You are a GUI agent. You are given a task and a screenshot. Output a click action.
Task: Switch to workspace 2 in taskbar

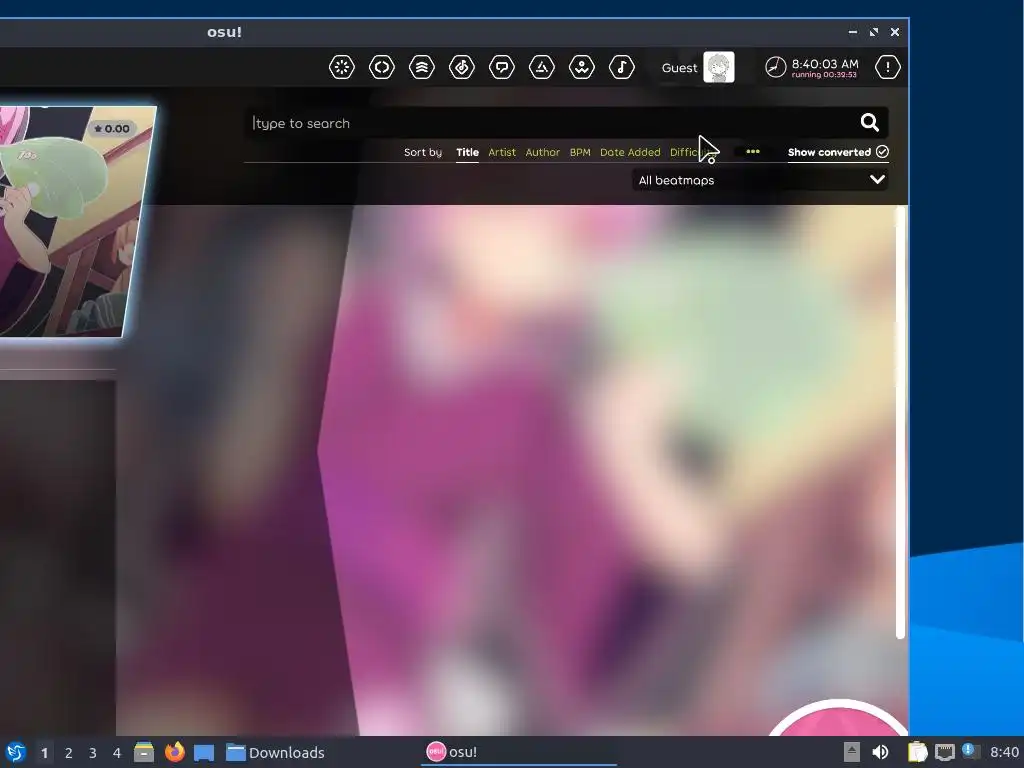tap(69, 753)
